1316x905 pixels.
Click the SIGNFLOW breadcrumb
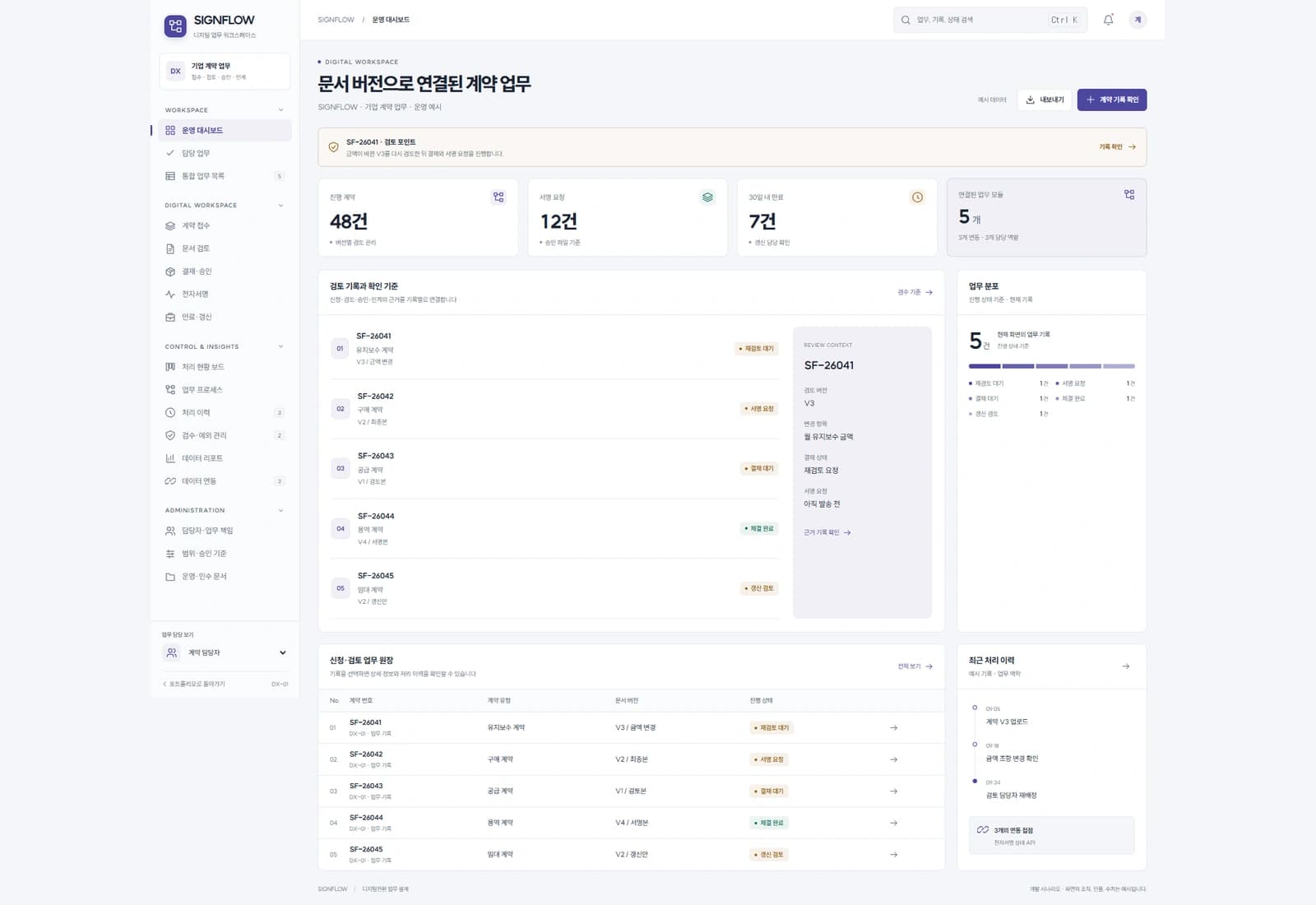(336, 20)
